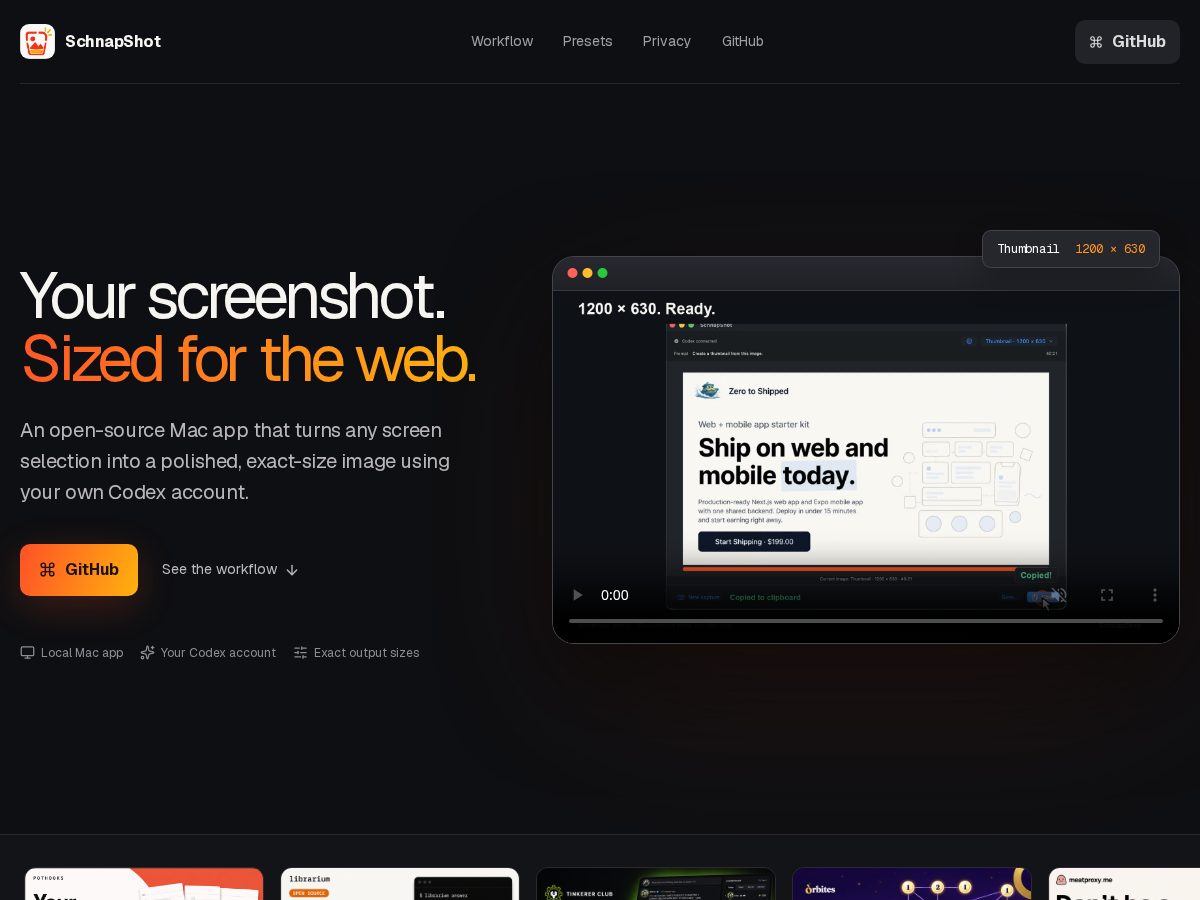Screen dimensions: 1200x900
Task: Click the 'Exact output sizes' text
Action: pos(367,653)
